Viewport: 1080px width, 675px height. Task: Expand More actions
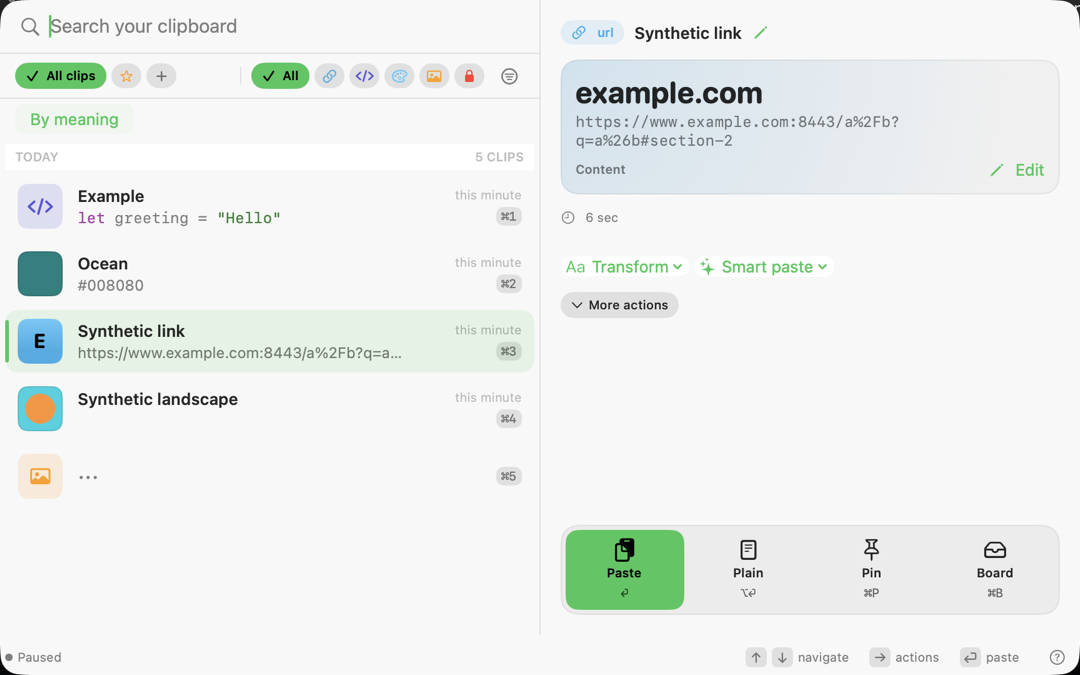click(619, 305)
